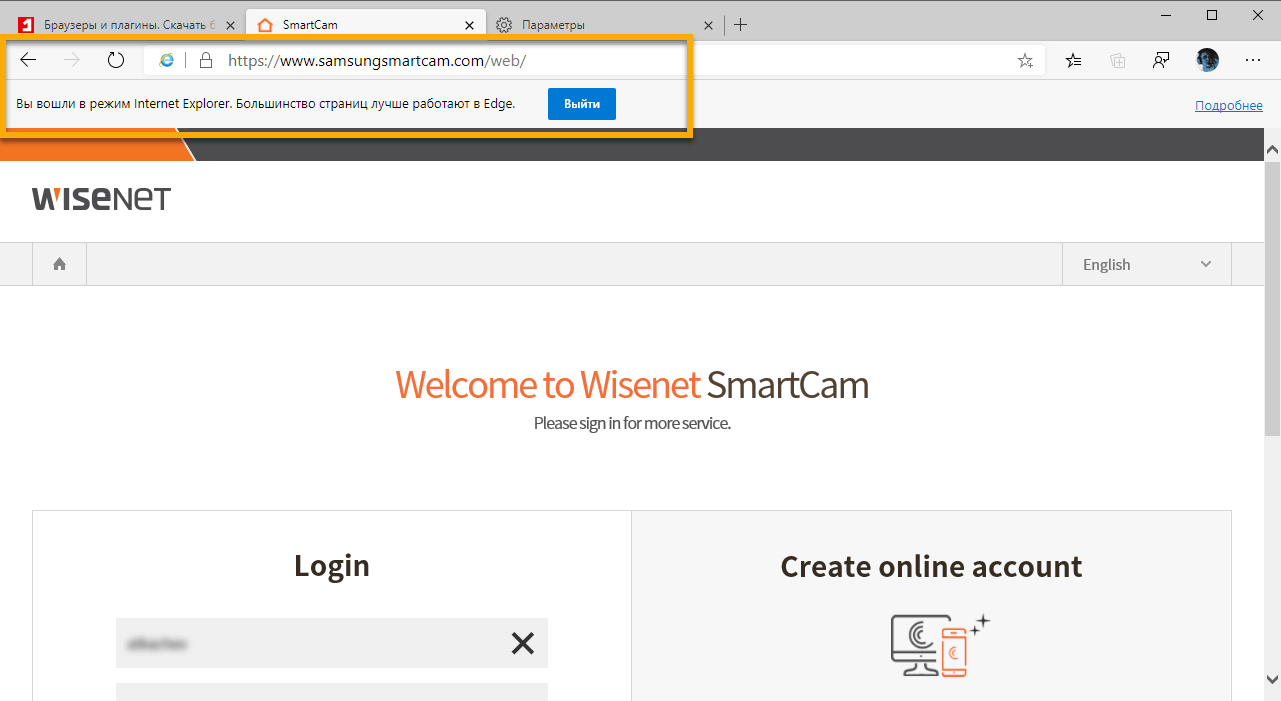This screenshot has height=701, width=1281.
Task: Click the computer and phone account illustration
Action: click(x=940, y=645)
